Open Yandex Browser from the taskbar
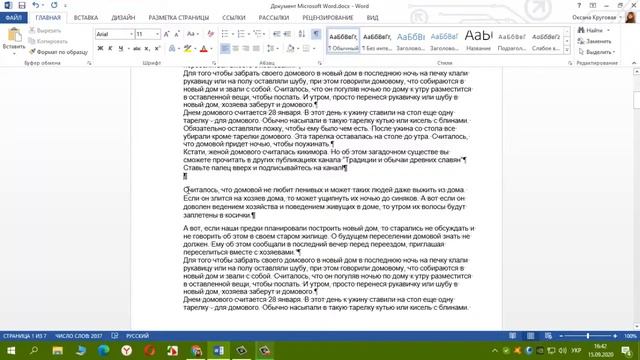Image resolution: width=640 pixels, height=360 pixels. click(127, 351)
